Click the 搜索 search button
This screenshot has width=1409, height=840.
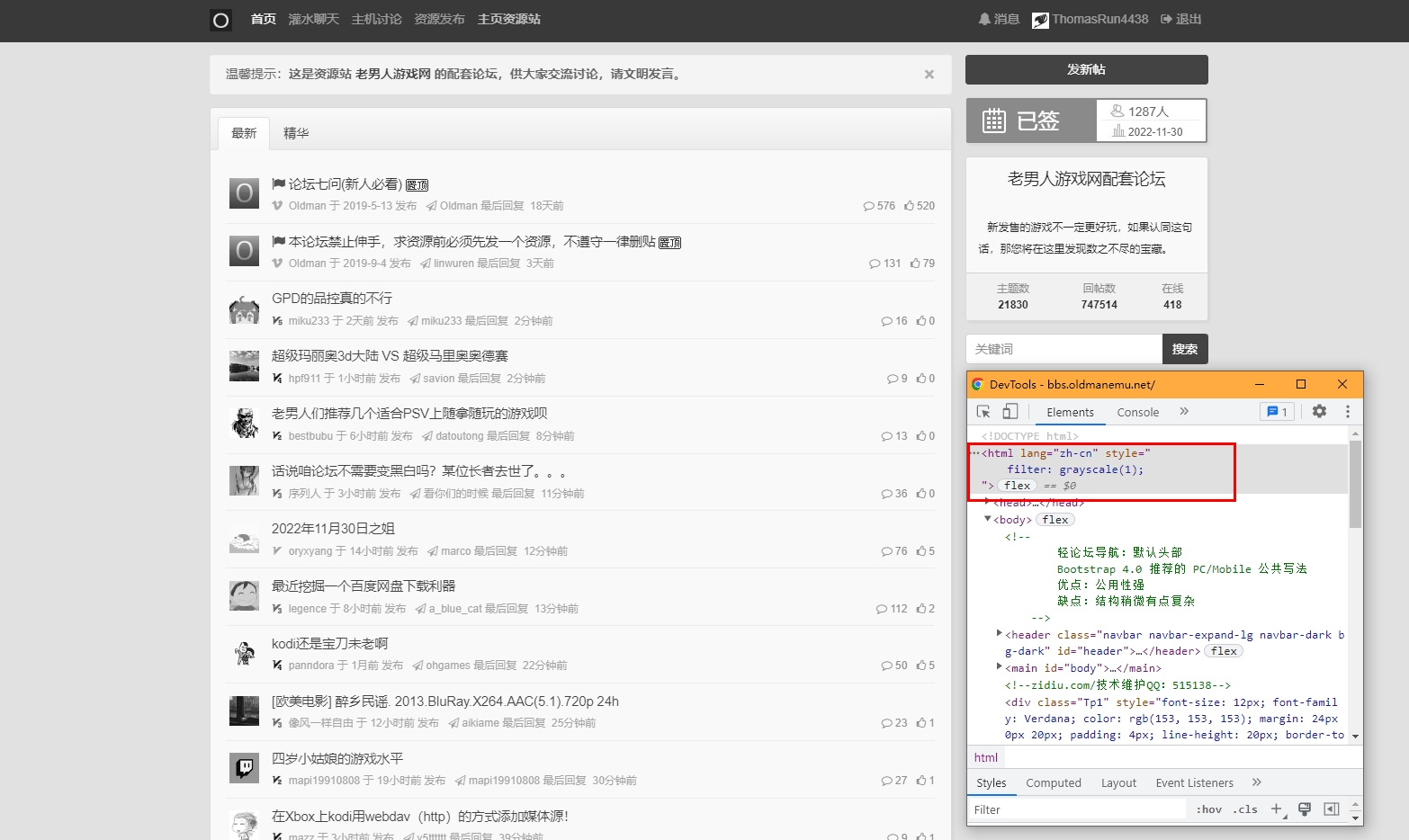tap(1185, 349)
